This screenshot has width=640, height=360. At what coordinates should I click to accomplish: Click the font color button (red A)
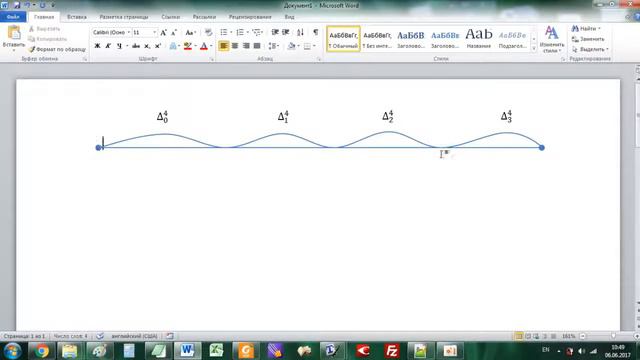click(204, 46)
